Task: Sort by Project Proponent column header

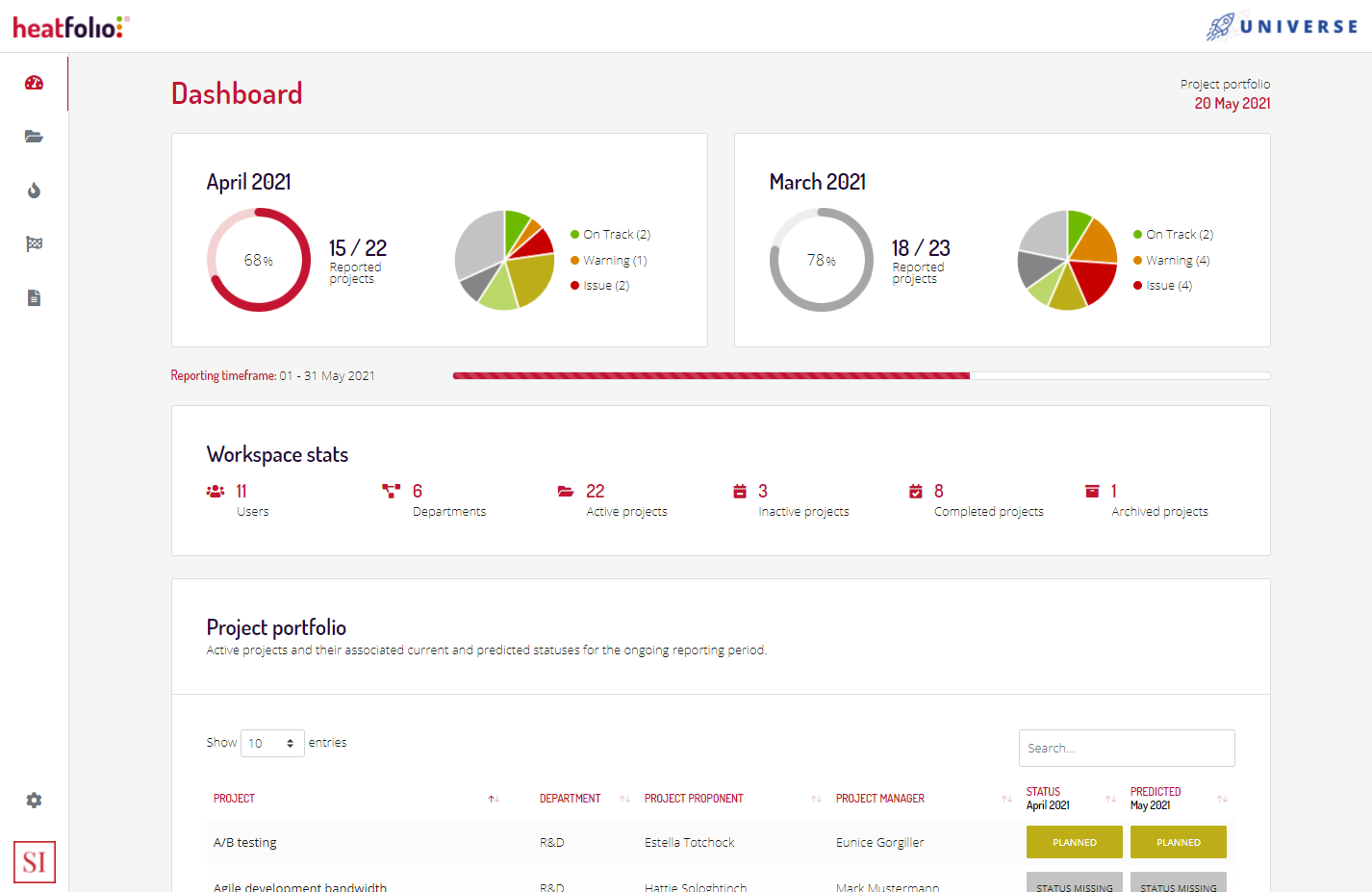Action: coord(694,799)
